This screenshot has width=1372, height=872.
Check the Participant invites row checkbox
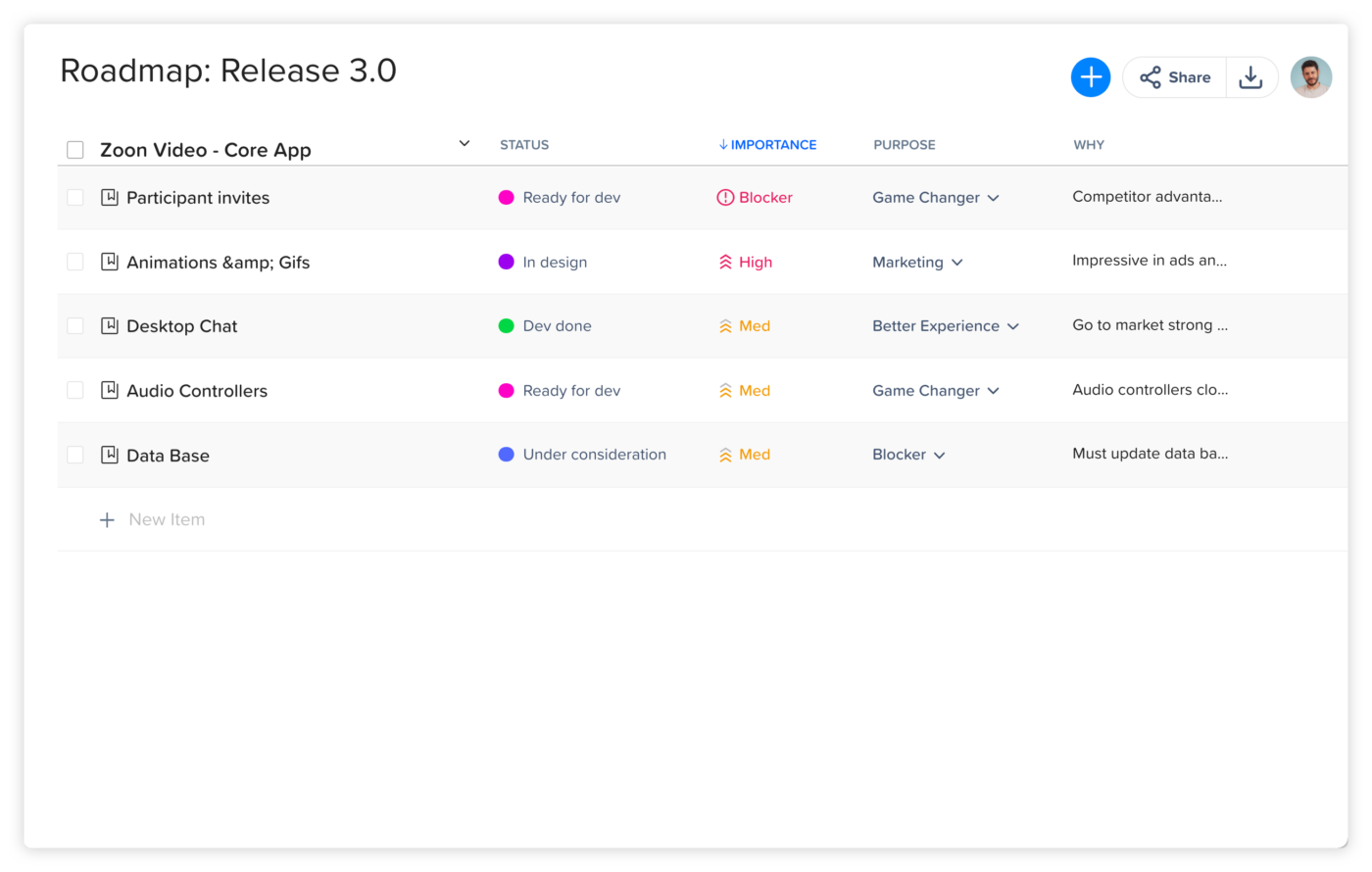point(75,197)
